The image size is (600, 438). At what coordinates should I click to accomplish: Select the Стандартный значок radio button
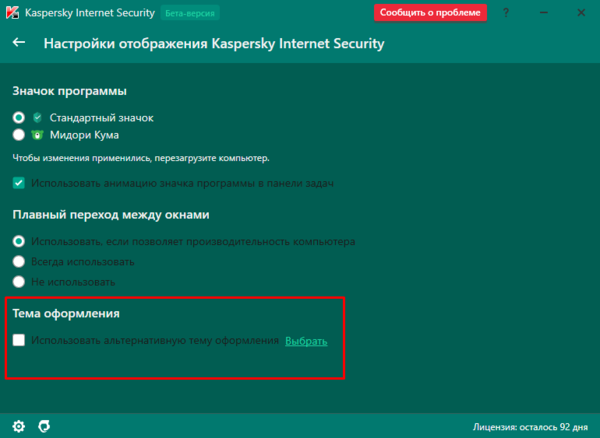pyautogui.click(x=19, y=117)
